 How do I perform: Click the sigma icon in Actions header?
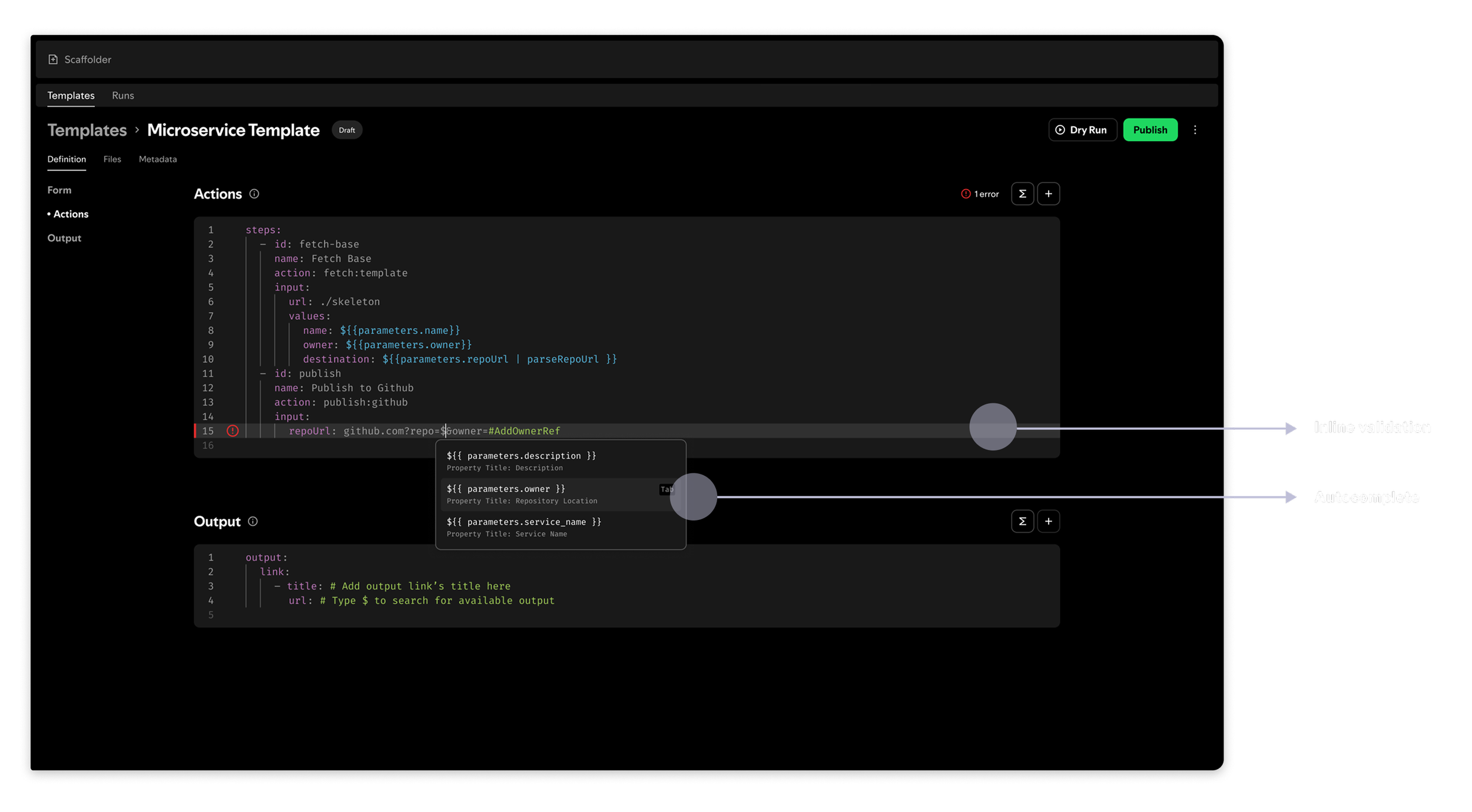point(1022,194)
